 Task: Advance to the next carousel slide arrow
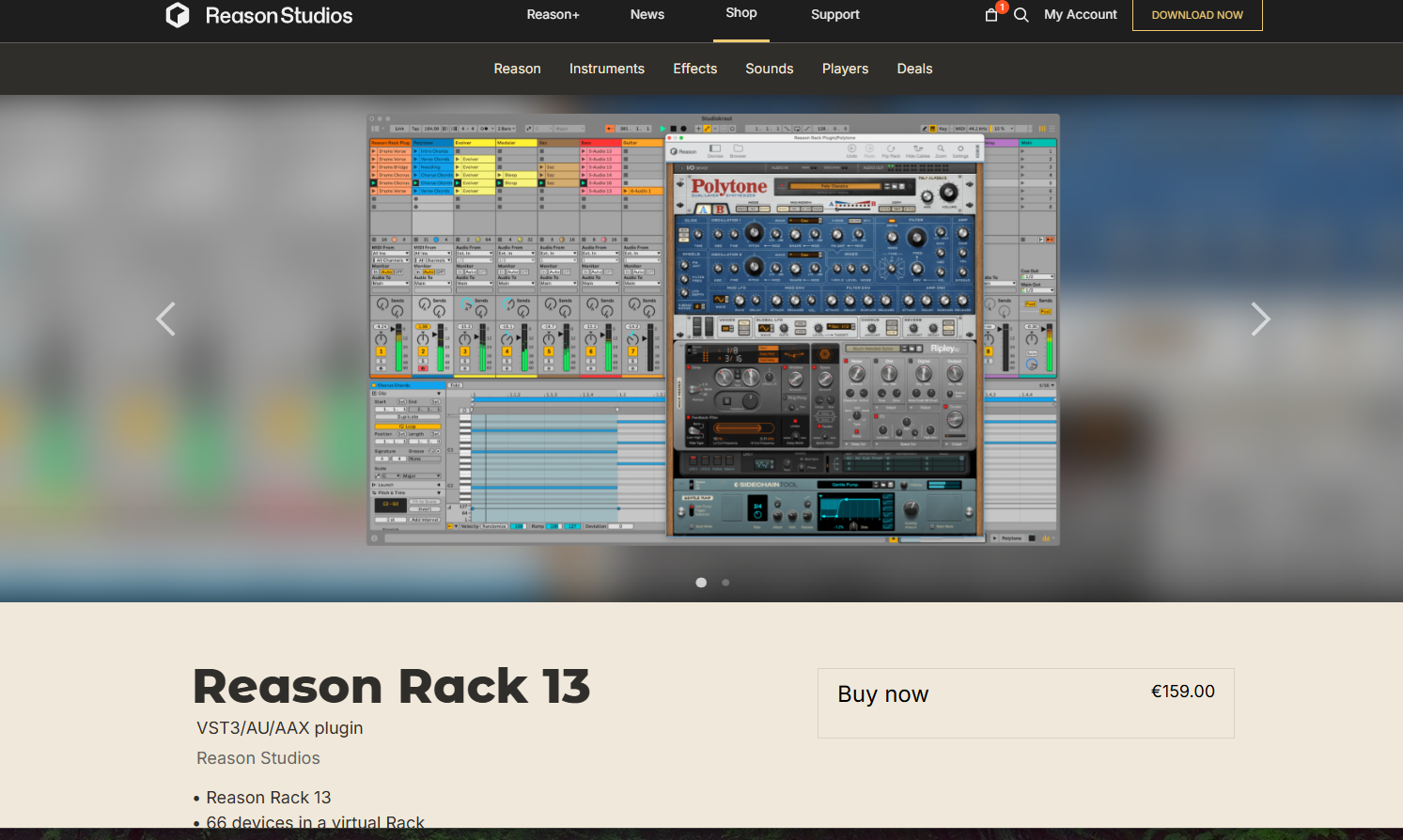(1260, 319)
